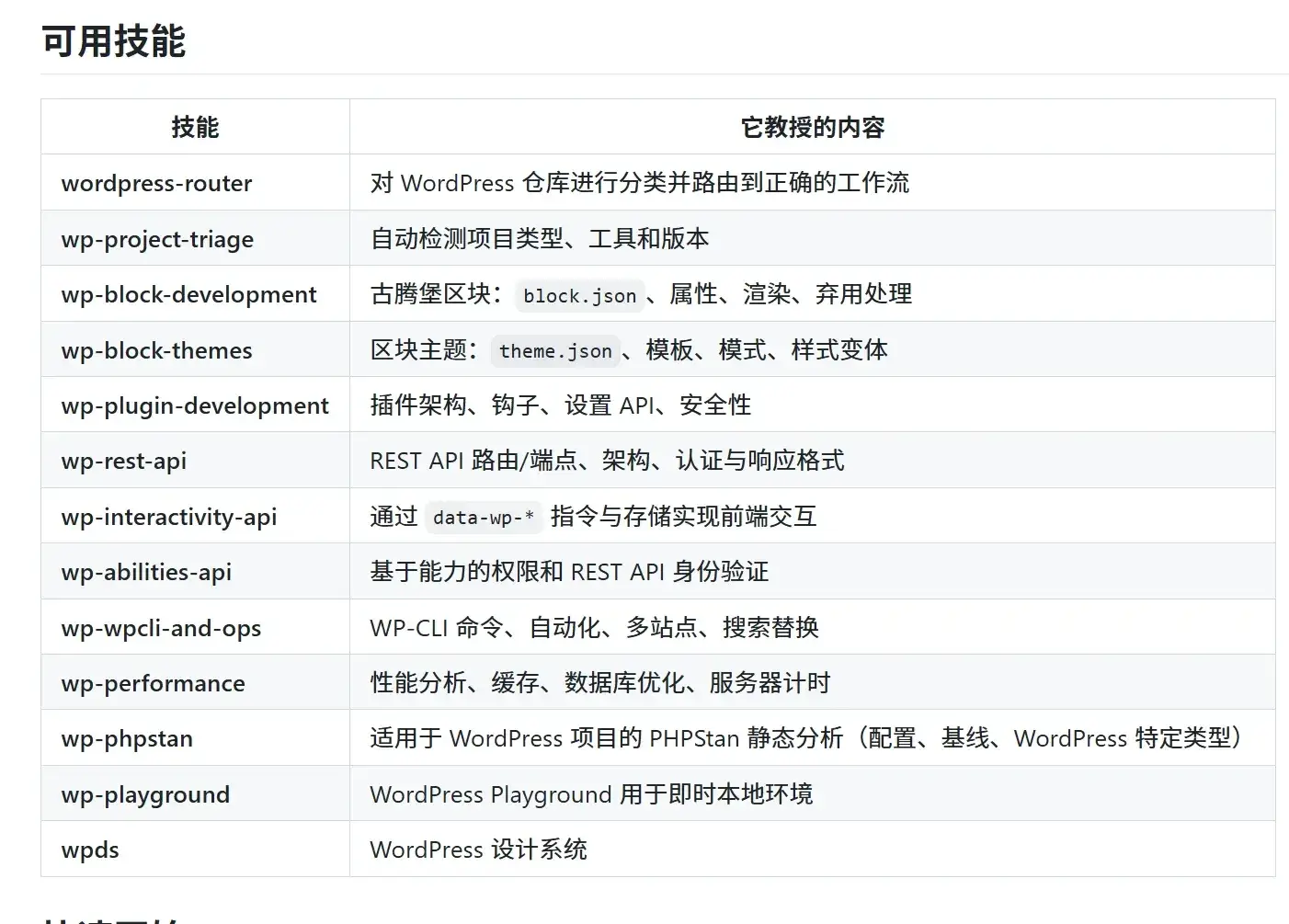
Task: Click the theme.json inline code snippet
Action: tap(555, 351)
